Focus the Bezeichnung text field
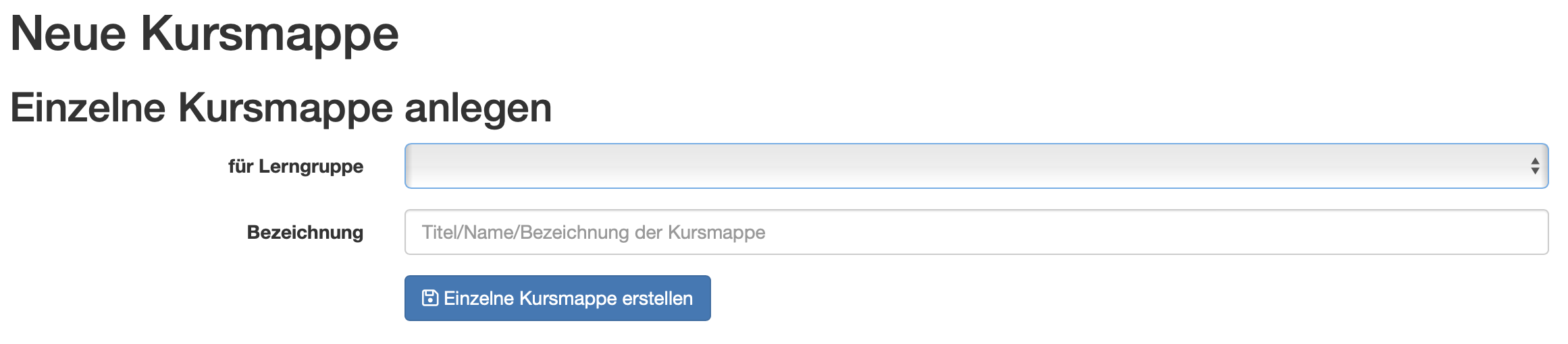This screenshot has width=1568, height=344. click(975, 232)
